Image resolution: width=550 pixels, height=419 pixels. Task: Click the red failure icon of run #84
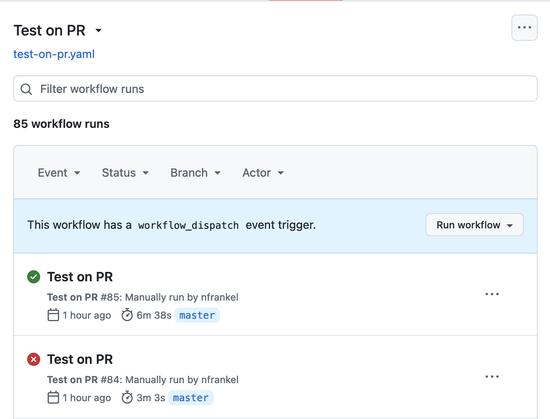point(34,359)
